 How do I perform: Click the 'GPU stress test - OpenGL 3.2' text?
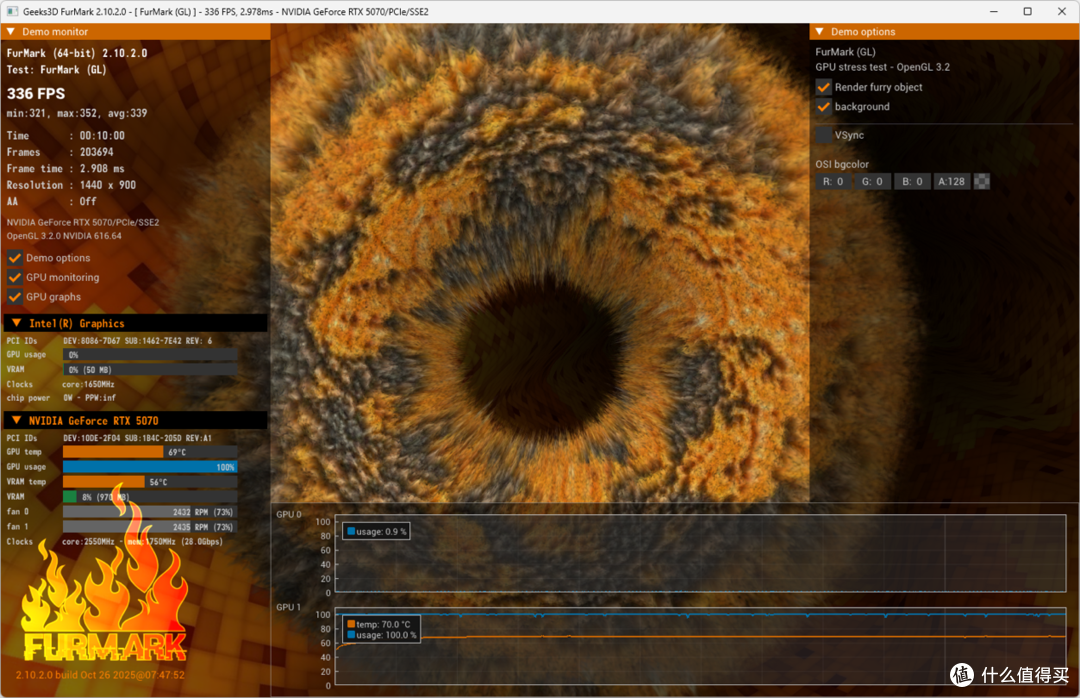(882, 68)
